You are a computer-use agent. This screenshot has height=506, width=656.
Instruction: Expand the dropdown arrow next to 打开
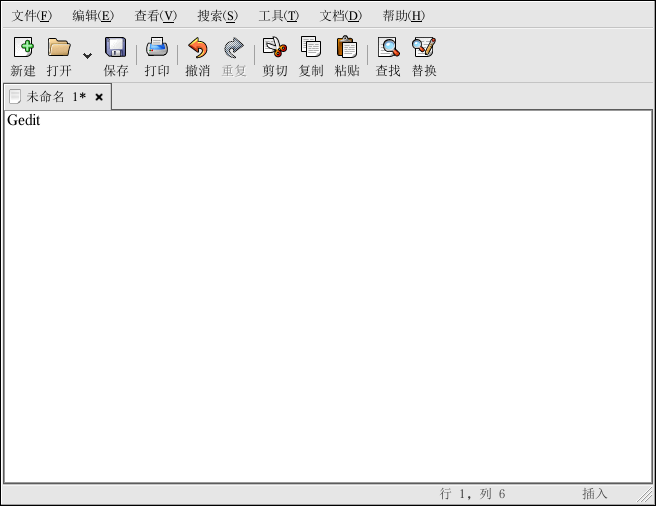tap(87, 55)
